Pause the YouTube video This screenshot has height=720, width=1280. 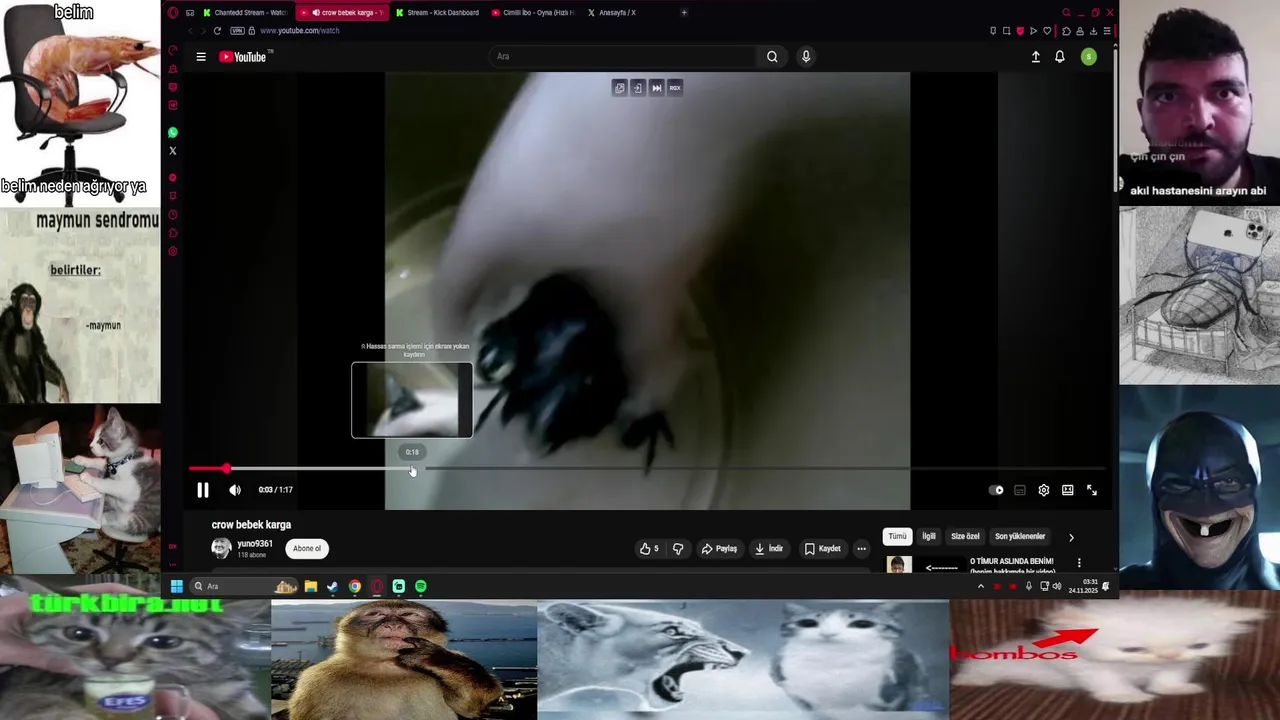tap(203, 490)
